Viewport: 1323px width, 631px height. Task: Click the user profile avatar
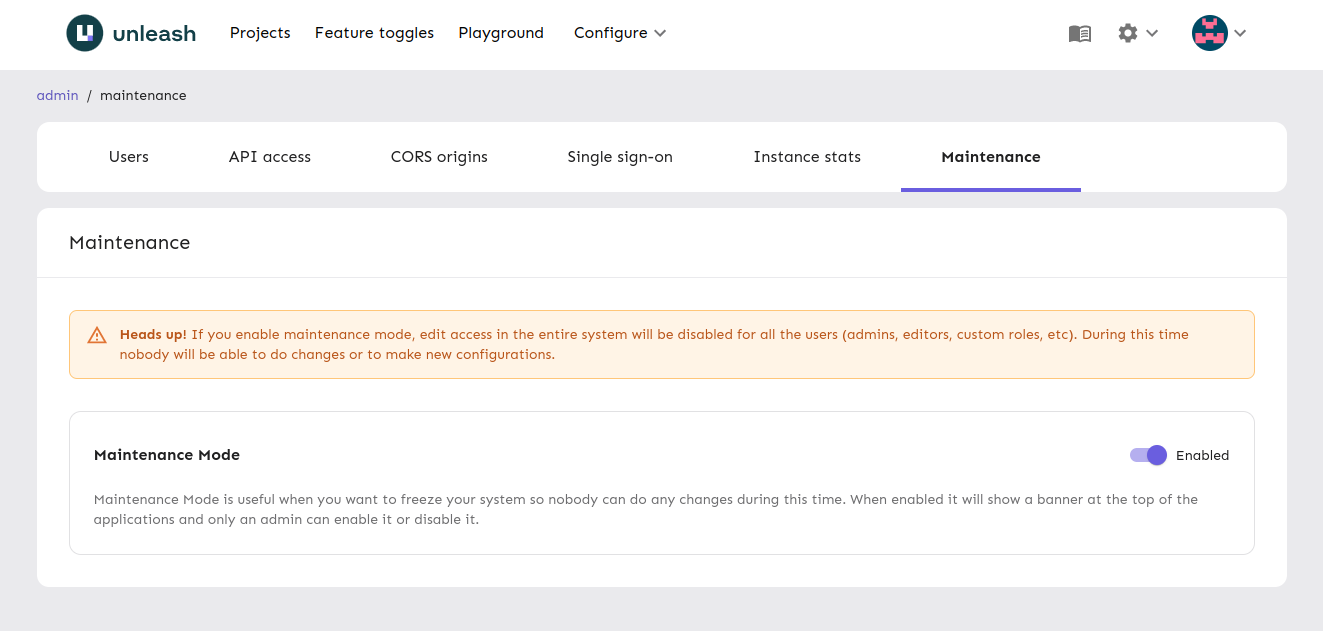(1210, 33)
